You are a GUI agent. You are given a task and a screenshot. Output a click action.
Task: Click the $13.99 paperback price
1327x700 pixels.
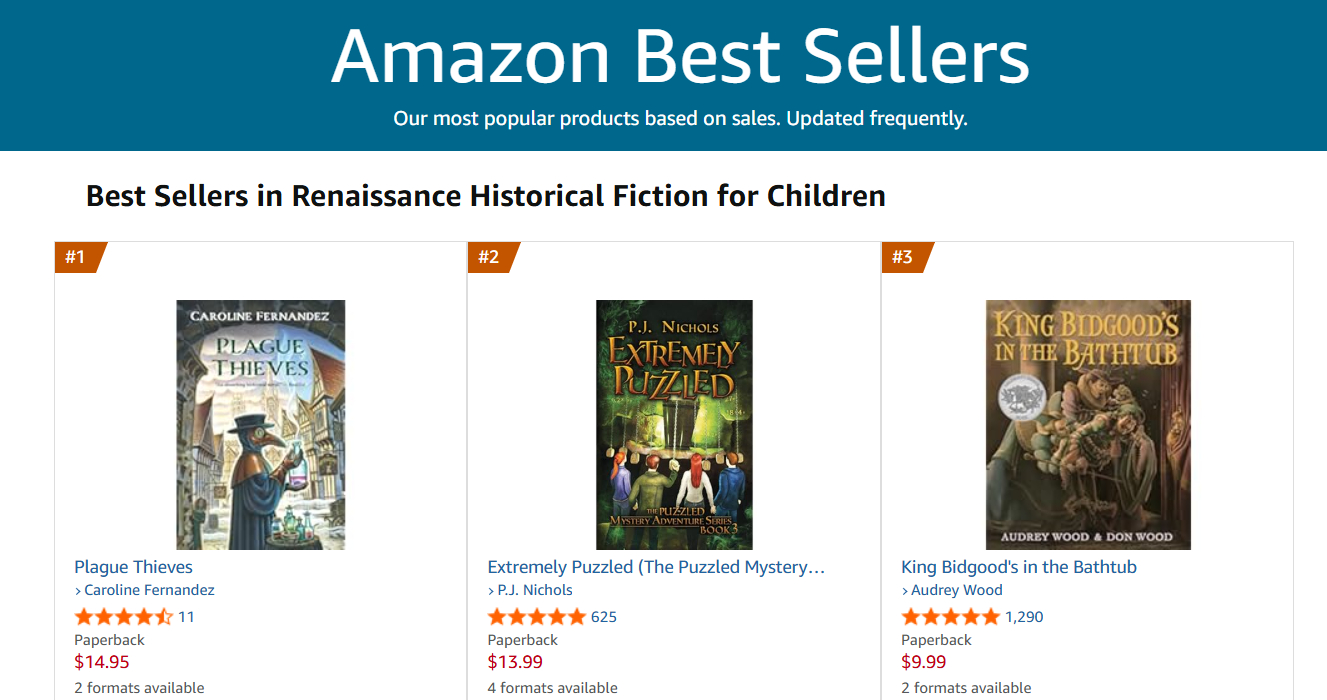coord(515,662)
